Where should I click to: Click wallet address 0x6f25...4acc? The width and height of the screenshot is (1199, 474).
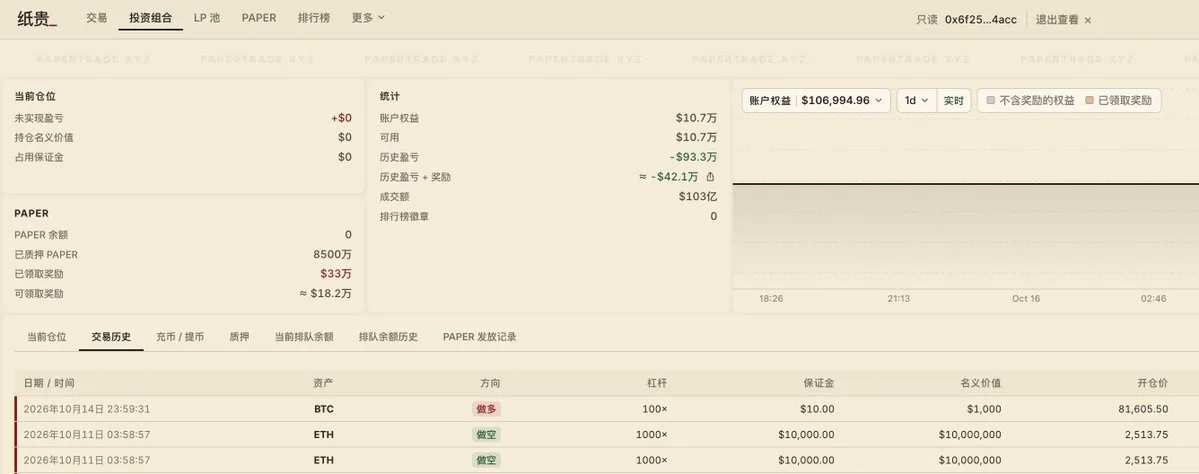[981, 20]
